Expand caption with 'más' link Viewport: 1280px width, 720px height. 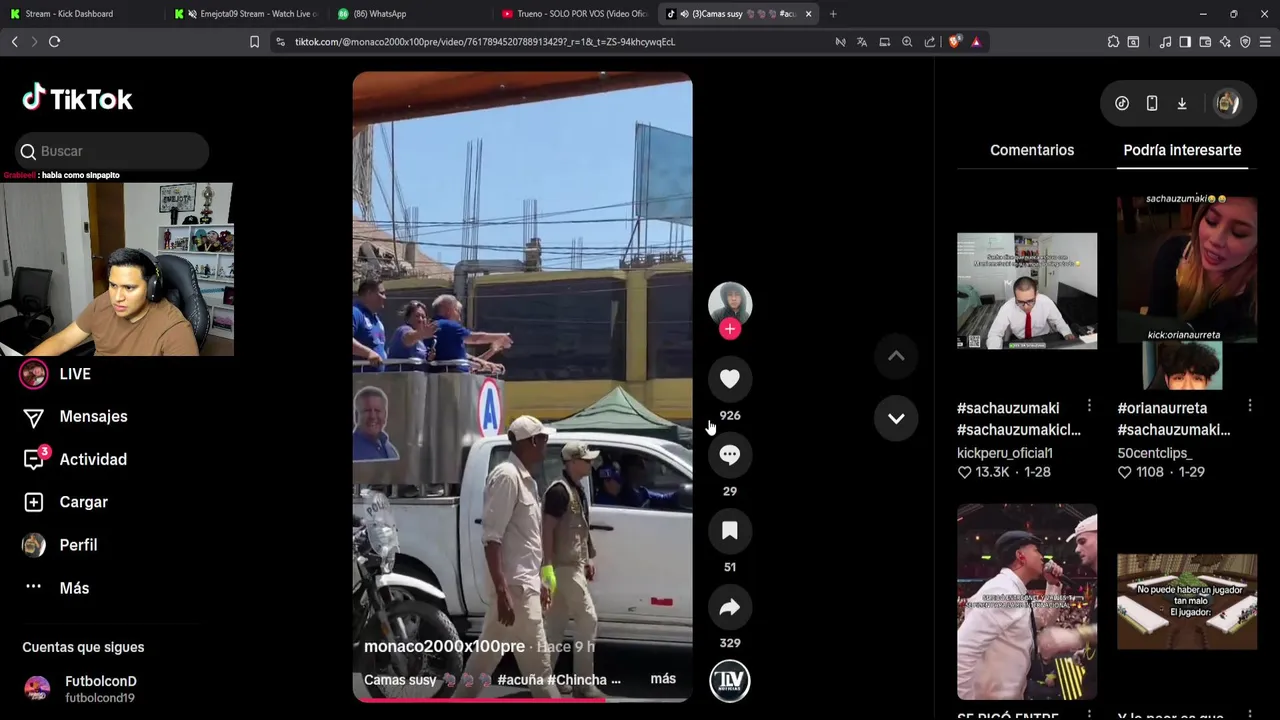click(x=663, y=679)
